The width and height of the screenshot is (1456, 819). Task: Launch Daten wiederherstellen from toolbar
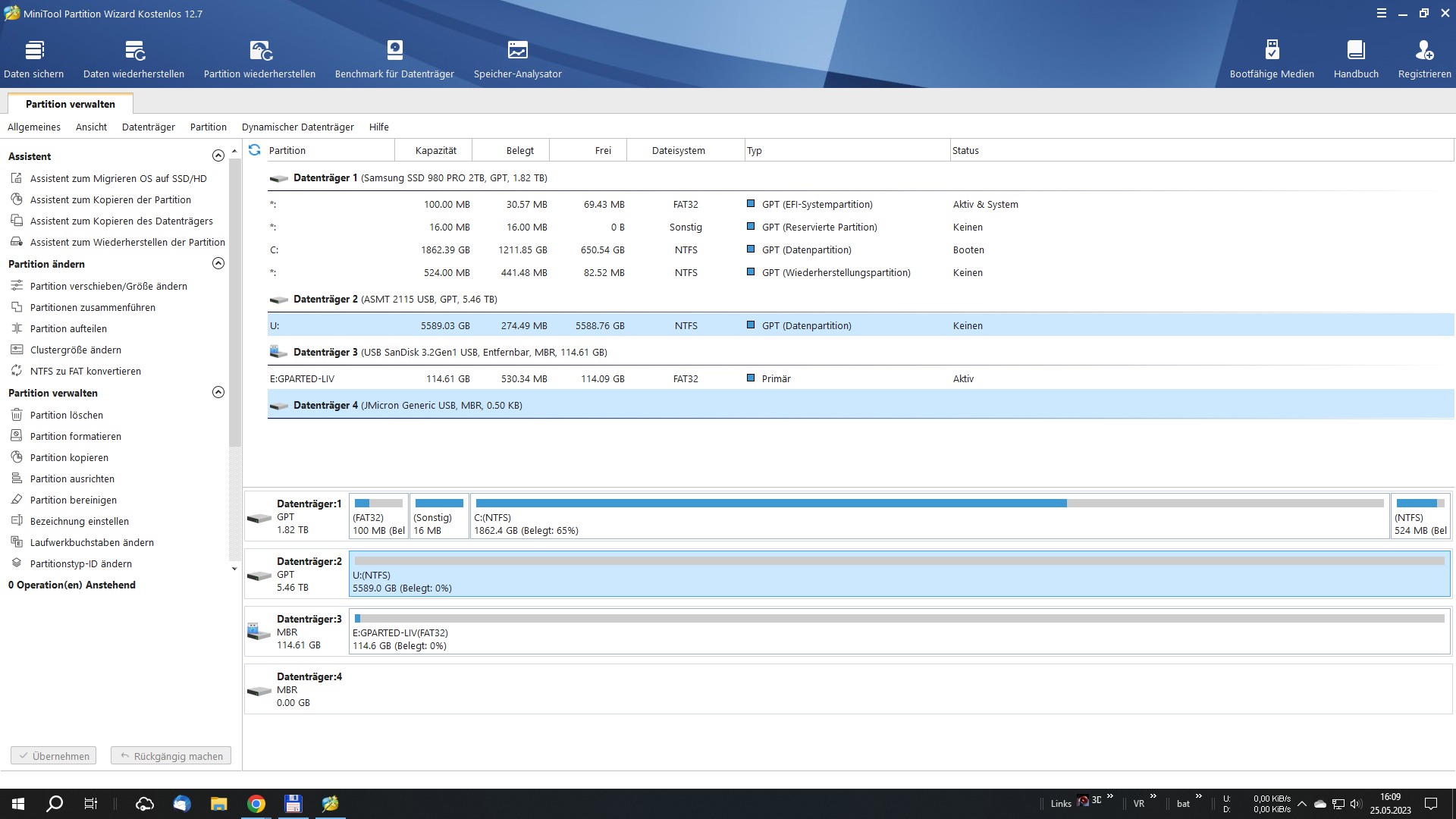point(133,58)
